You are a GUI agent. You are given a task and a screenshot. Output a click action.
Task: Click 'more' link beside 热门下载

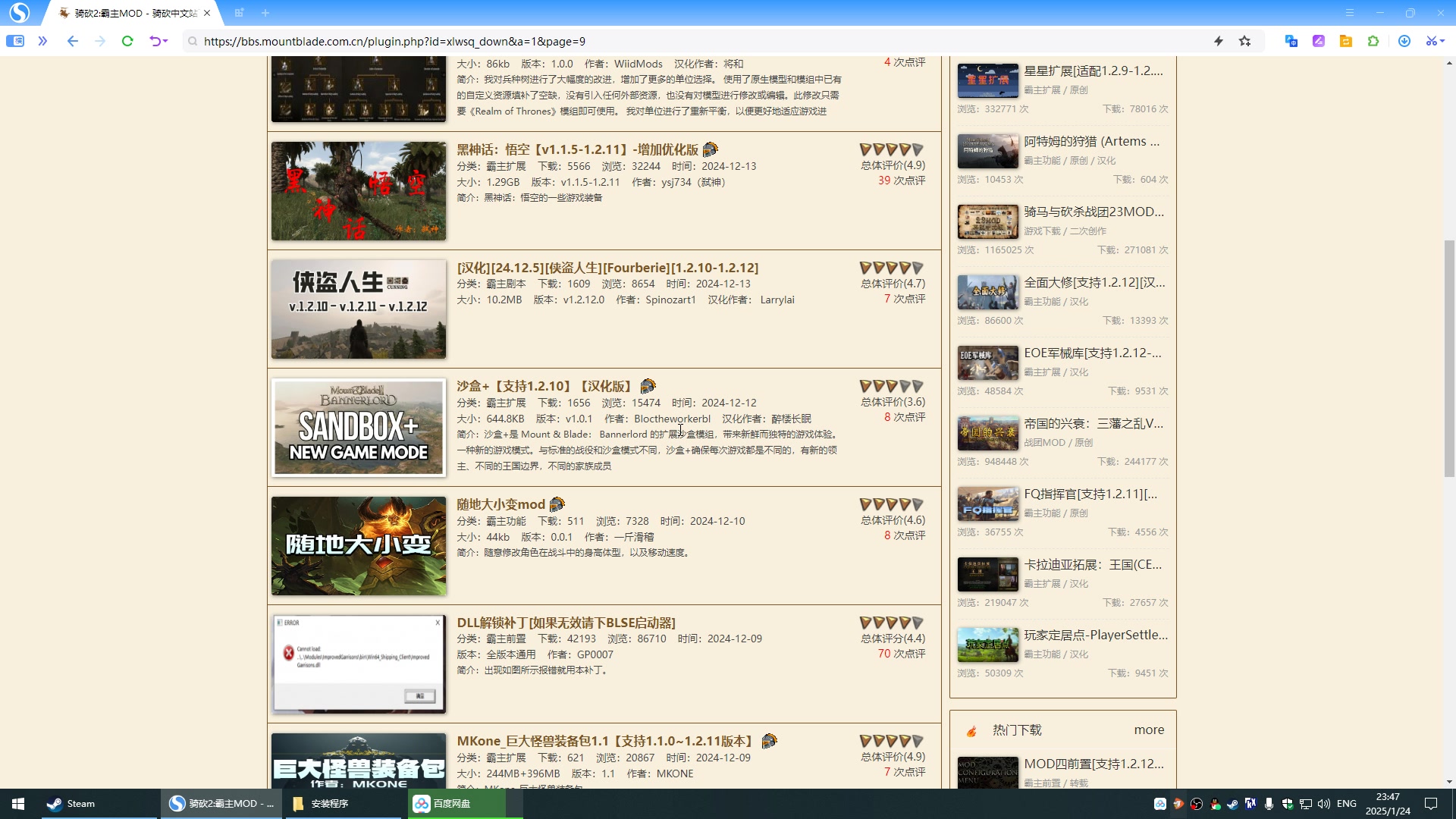point(1149,730)
